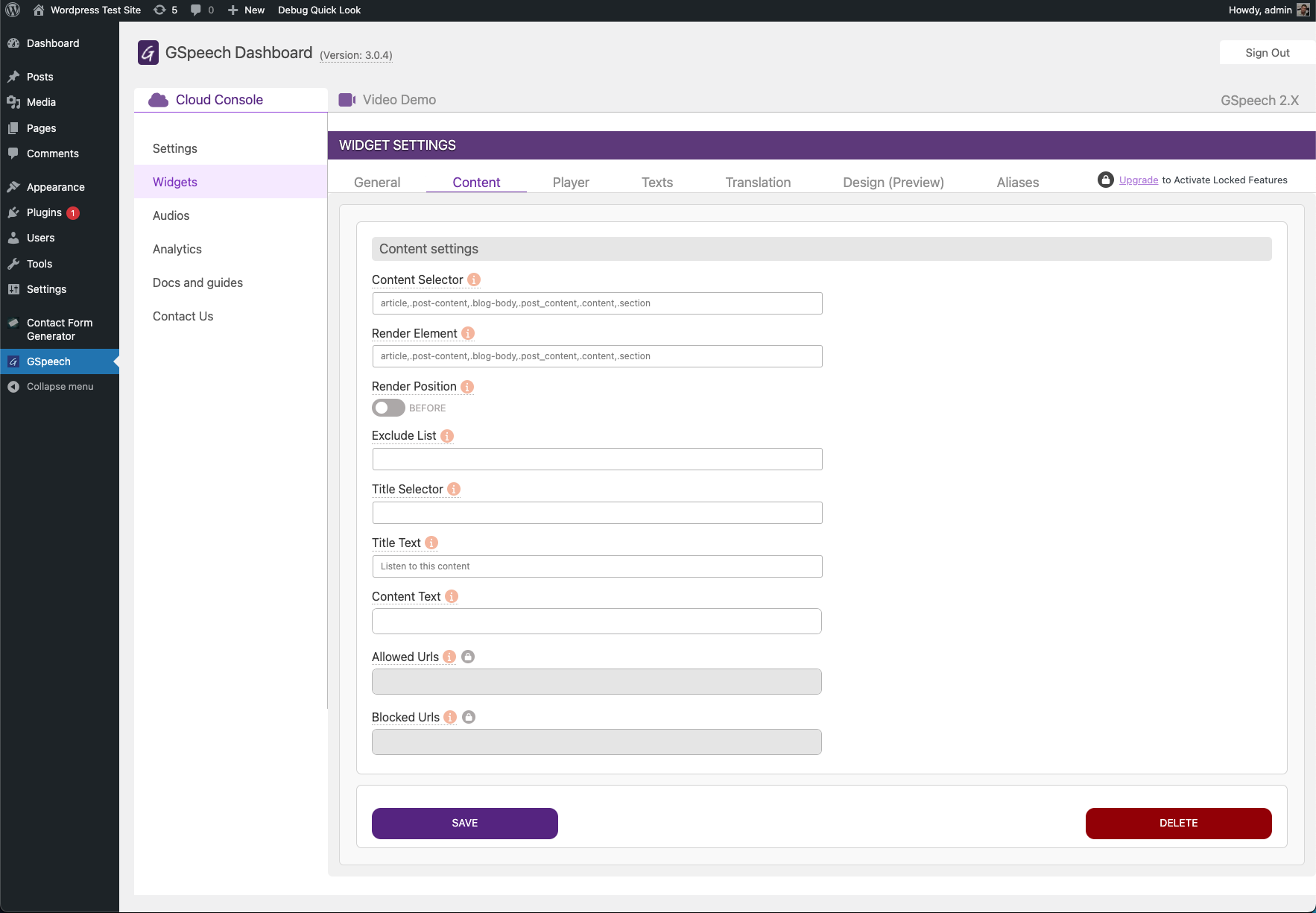Click Howdy, admin account menu
The width and height of the screenshot is (1316, 913).
point(1268,10)
